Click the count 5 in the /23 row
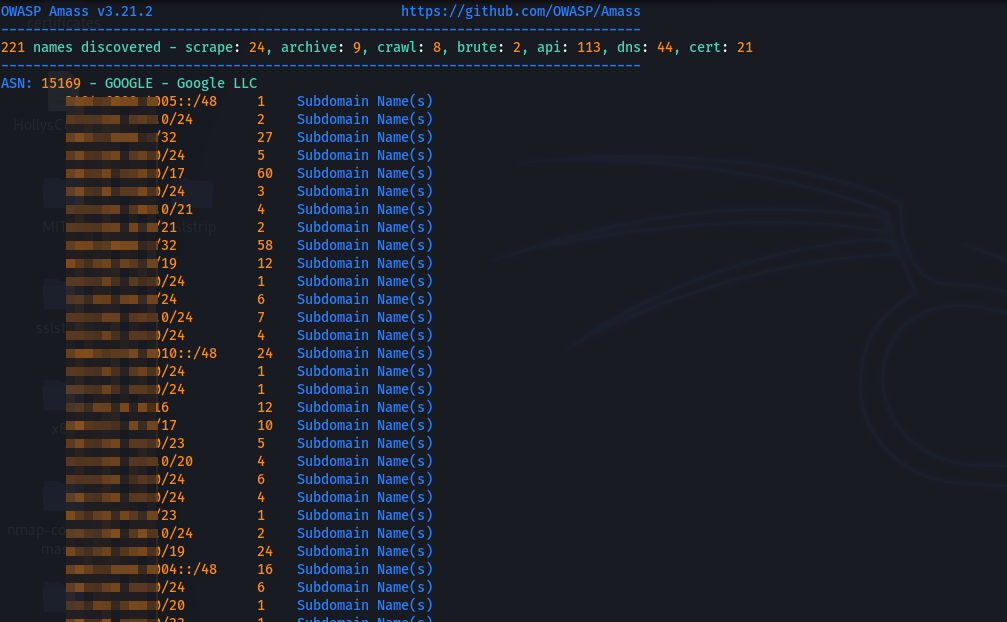Viewport: 1007px width, 622px height. click(261, 442)
